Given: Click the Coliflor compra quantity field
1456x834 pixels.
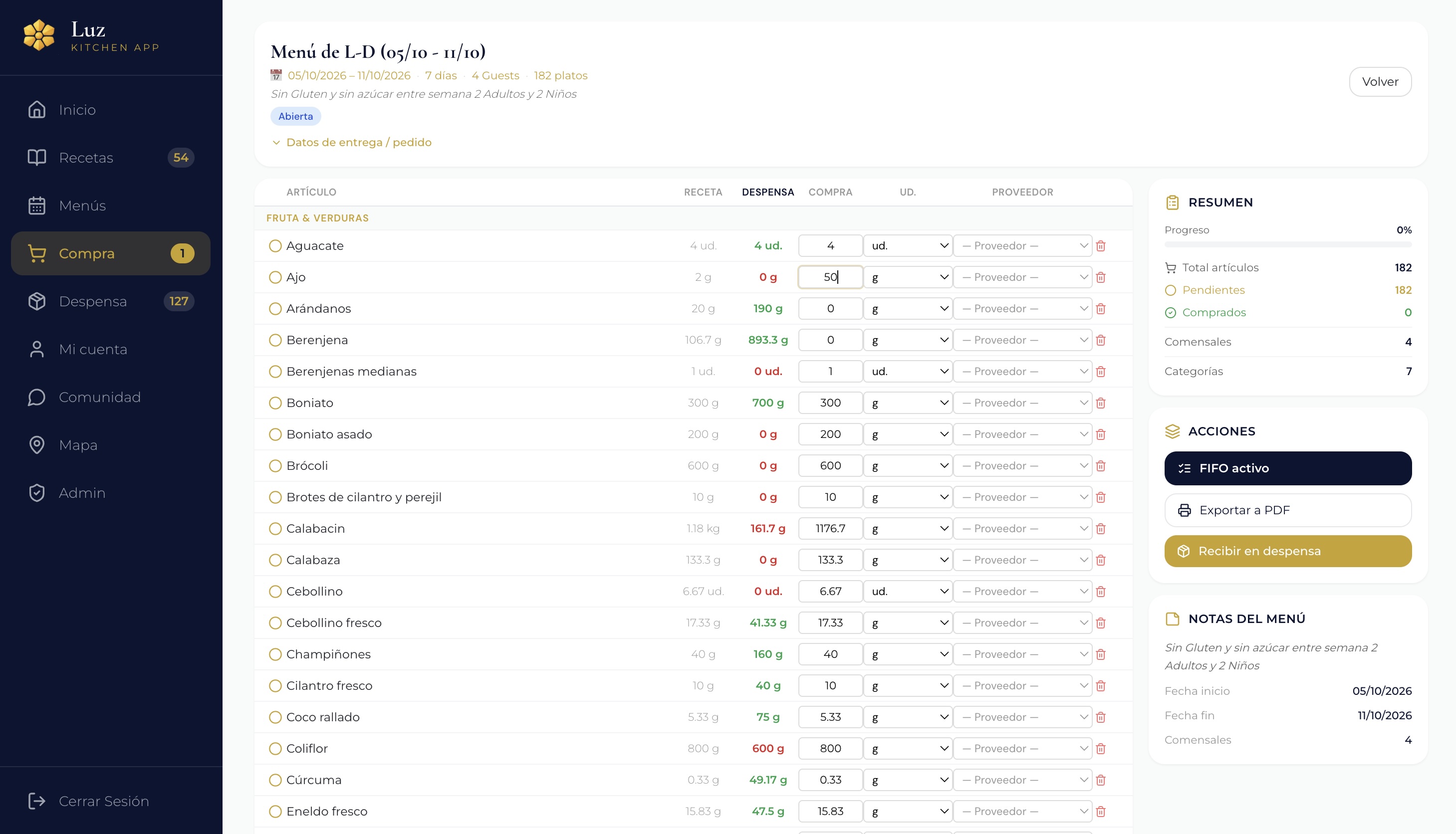Looking at the screenshot, I should tap(830, 749).
